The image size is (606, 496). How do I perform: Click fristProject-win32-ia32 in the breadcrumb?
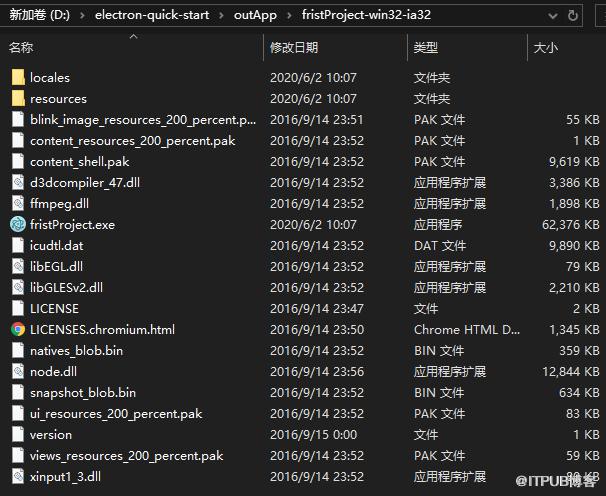tap(366, 15)
